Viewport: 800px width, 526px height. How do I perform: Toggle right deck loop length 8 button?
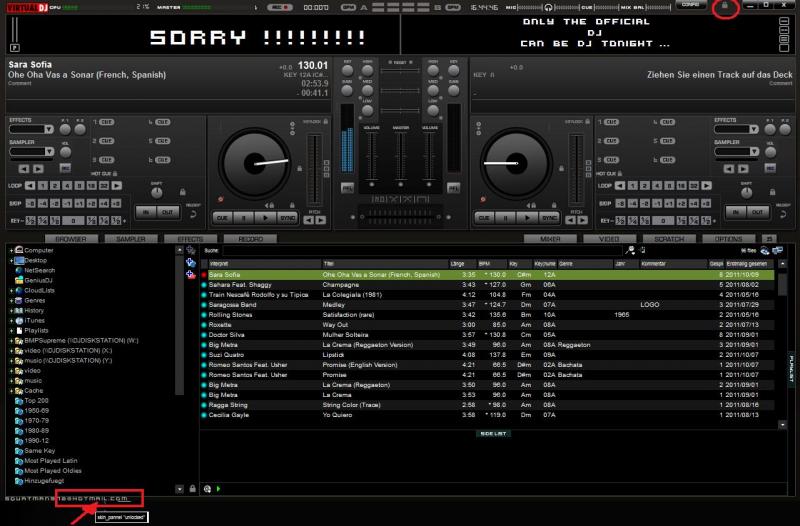tap(669, 186)
